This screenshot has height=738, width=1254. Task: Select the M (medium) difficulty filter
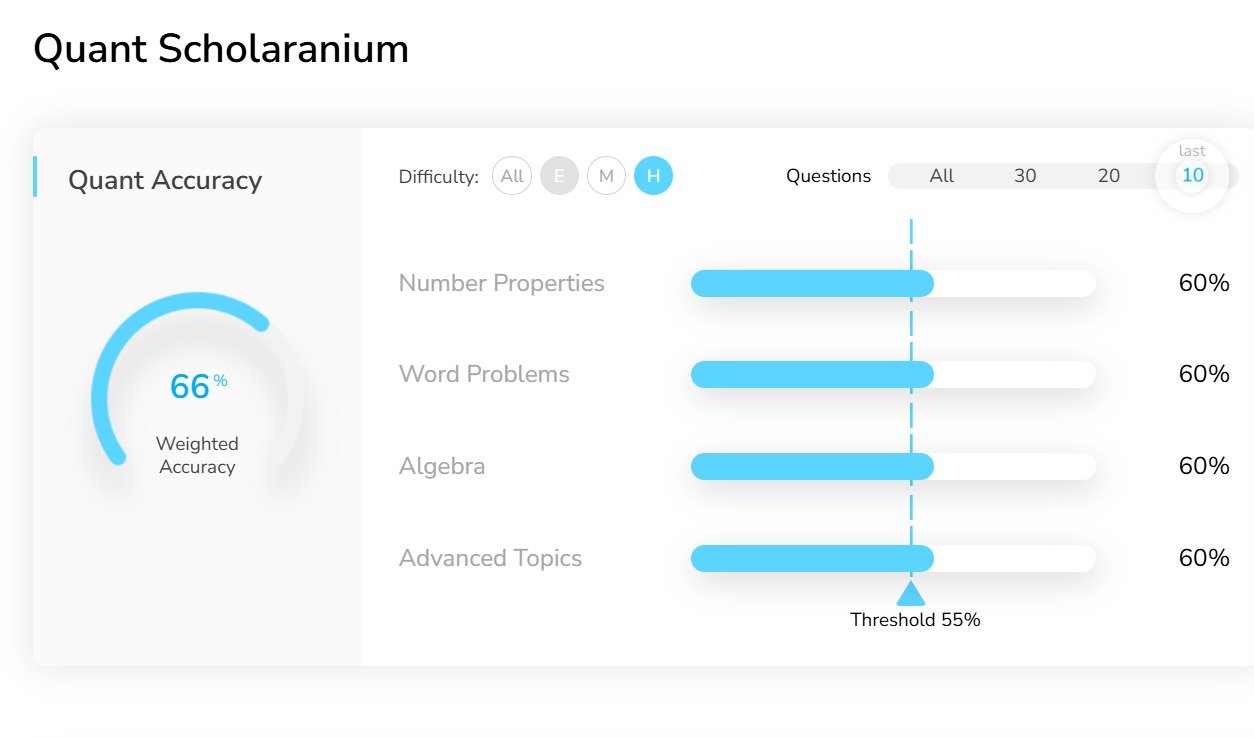[606, 177]
